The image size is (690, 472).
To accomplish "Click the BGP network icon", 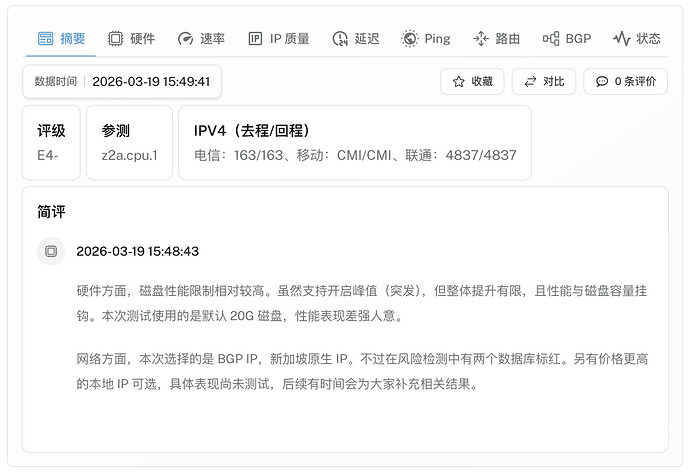I will 551,39.
